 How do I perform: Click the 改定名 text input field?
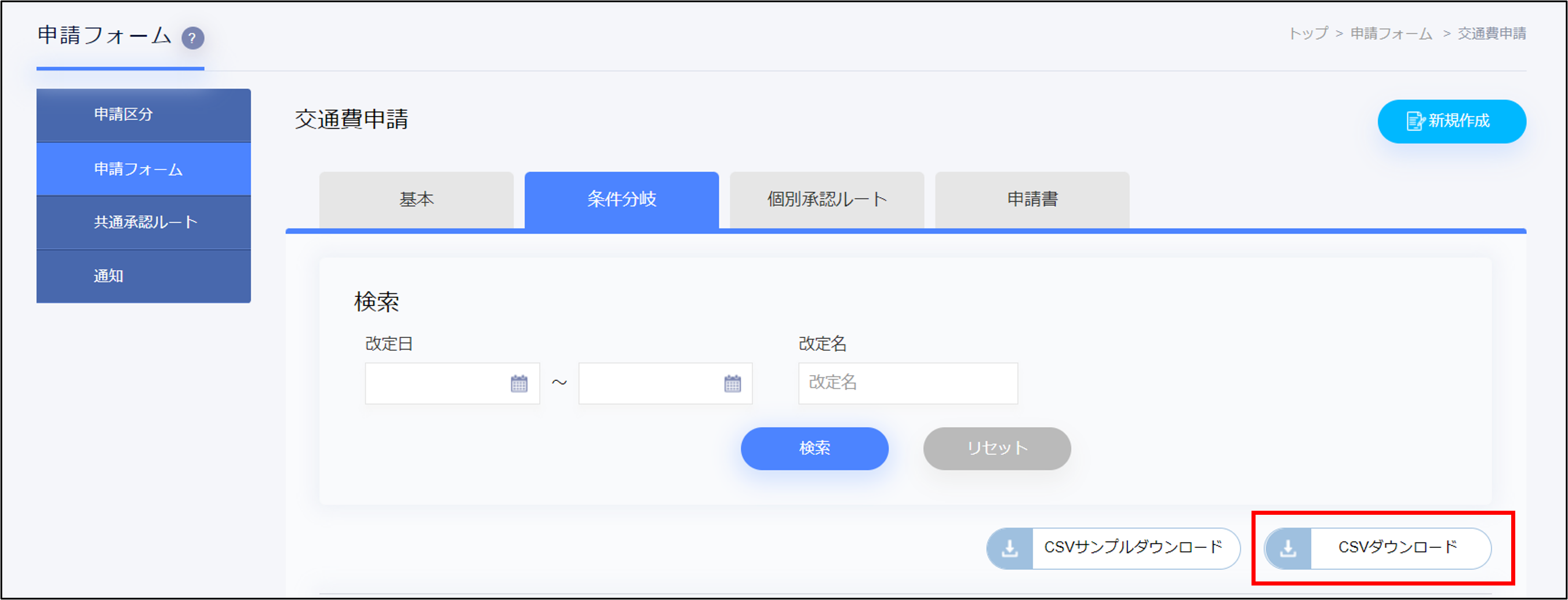[x=908, y=383]
